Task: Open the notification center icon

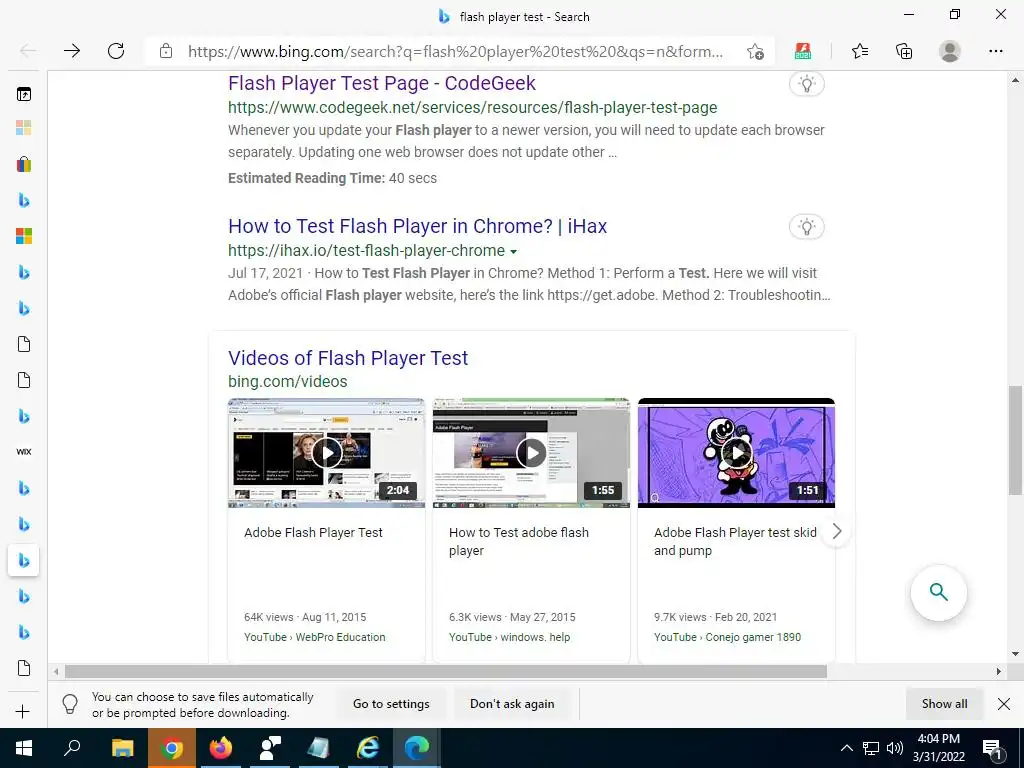Action: (x=993, y=750)
